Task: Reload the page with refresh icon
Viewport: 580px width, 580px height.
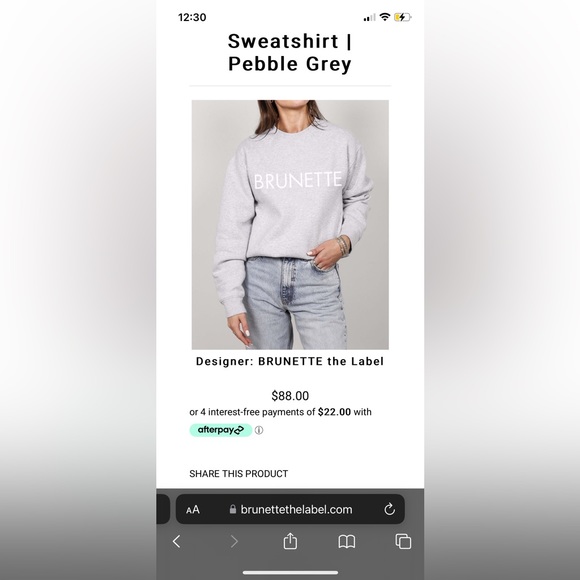Action: [389, 509]
